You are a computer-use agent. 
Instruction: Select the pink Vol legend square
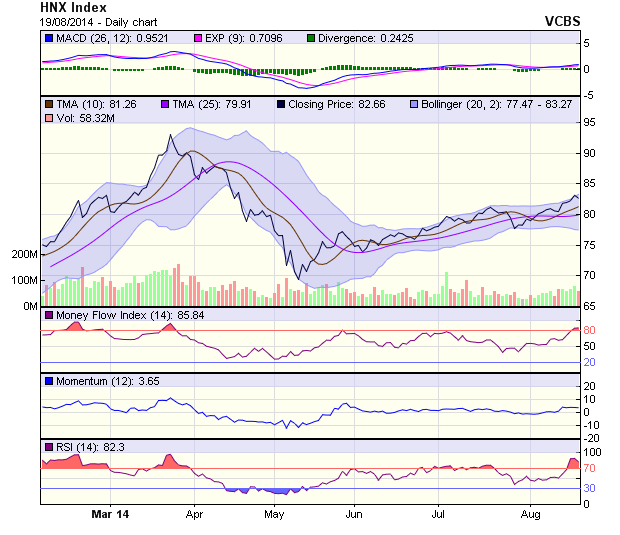(x=48, y=119)
